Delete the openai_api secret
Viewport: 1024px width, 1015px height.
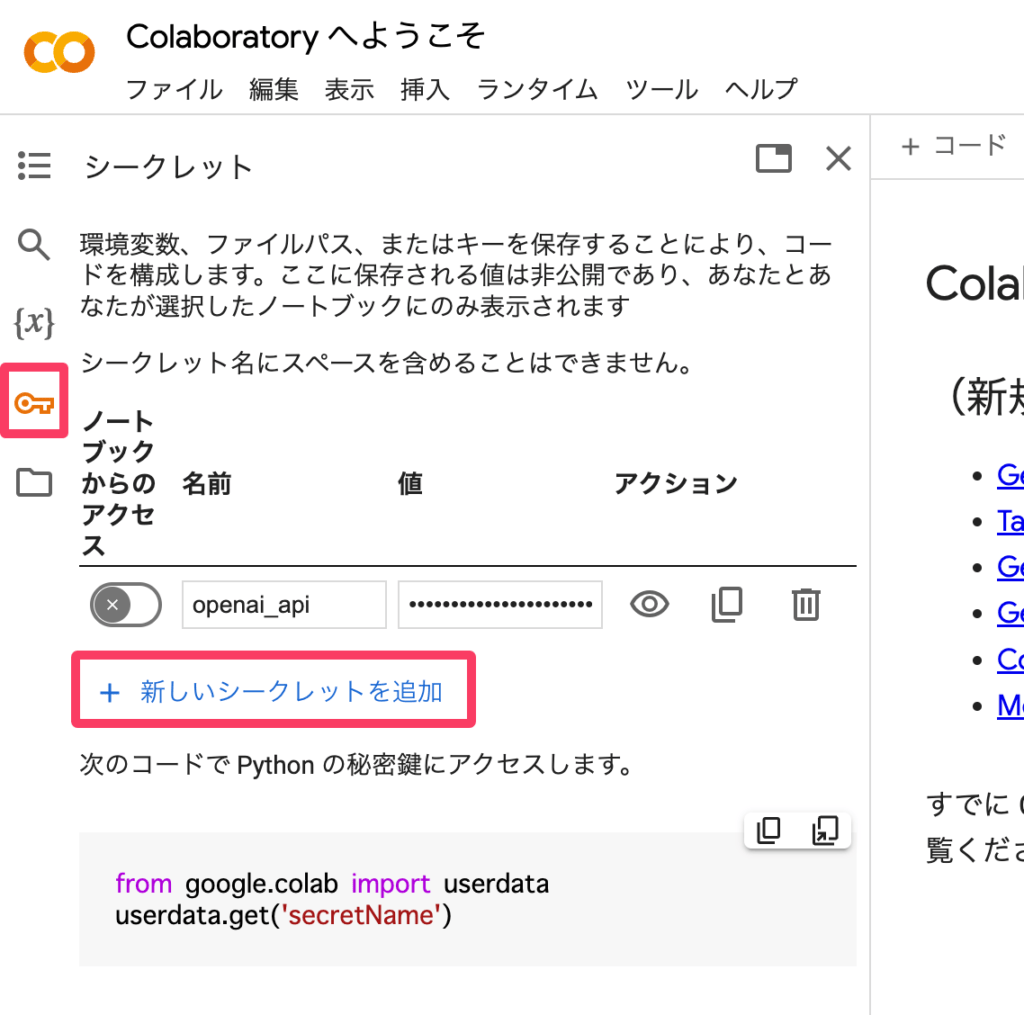805,604
